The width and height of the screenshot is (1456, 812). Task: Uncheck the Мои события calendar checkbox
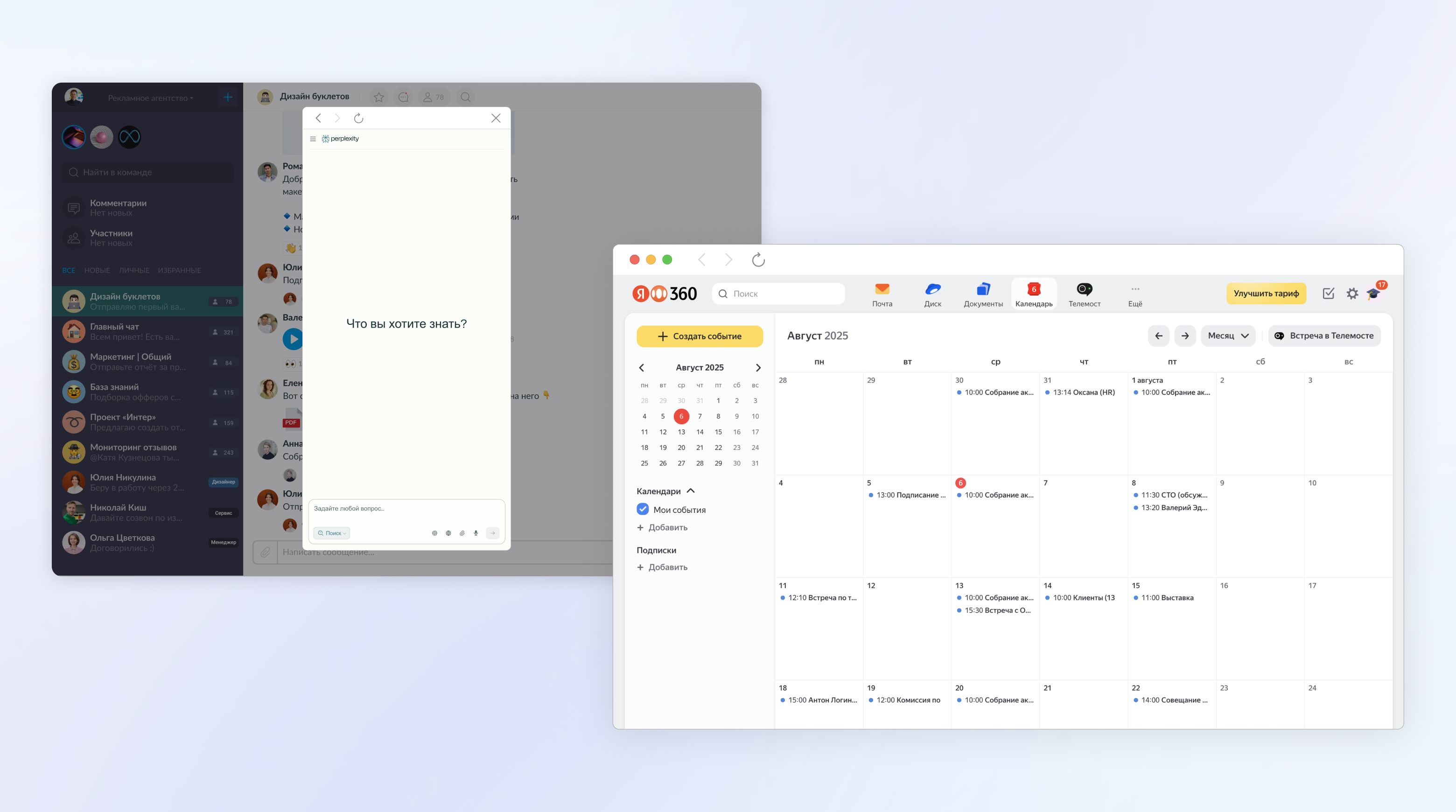pyautogui.click(x=643, y=509)
